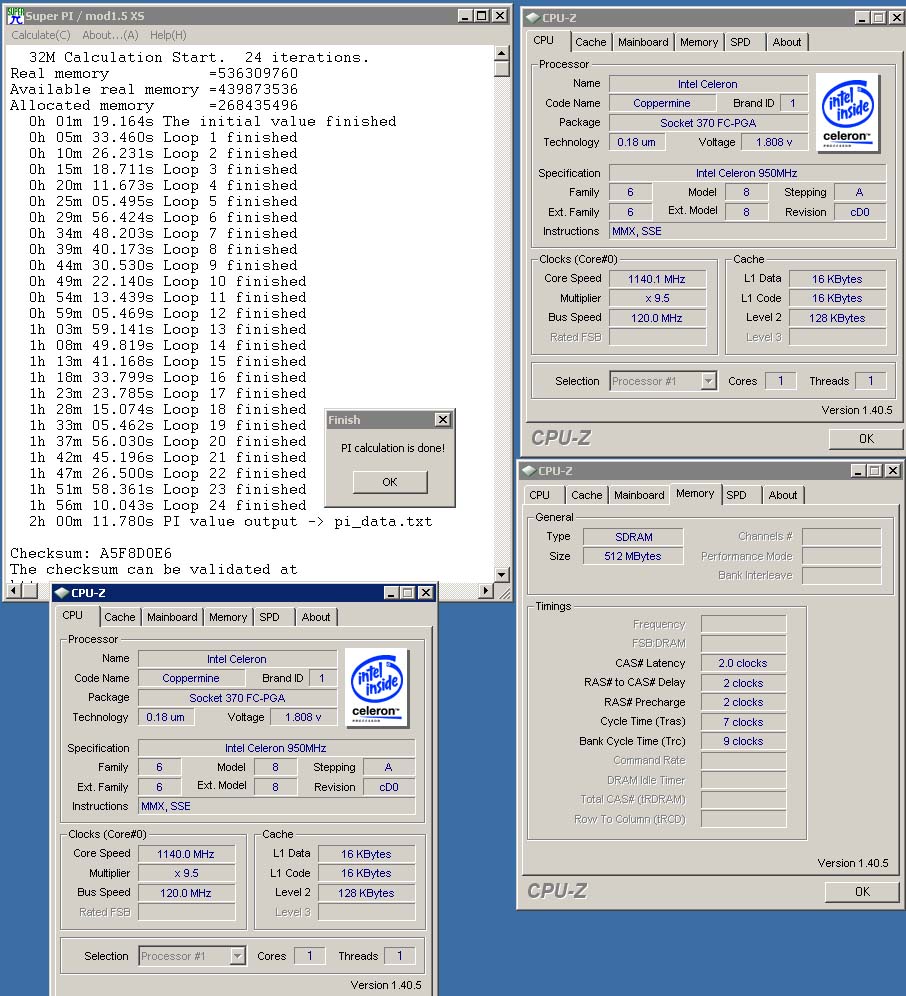Open About tab in the Memory CPU-Z window

(783, 495)
